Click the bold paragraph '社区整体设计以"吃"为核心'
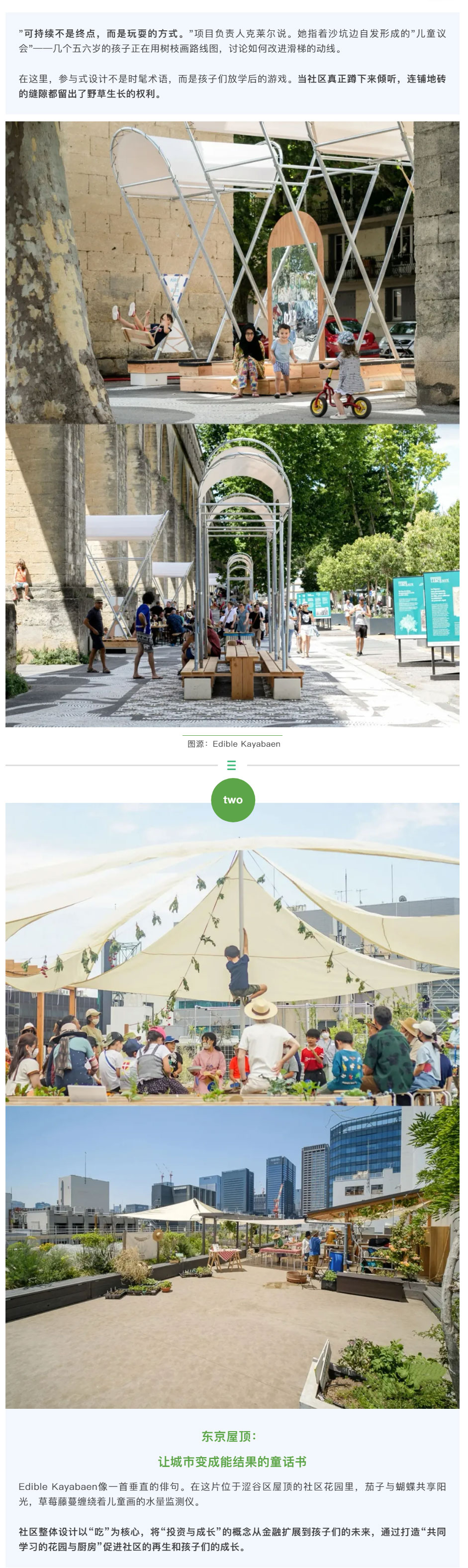 pyautogui.click(x=232, y=1539)
